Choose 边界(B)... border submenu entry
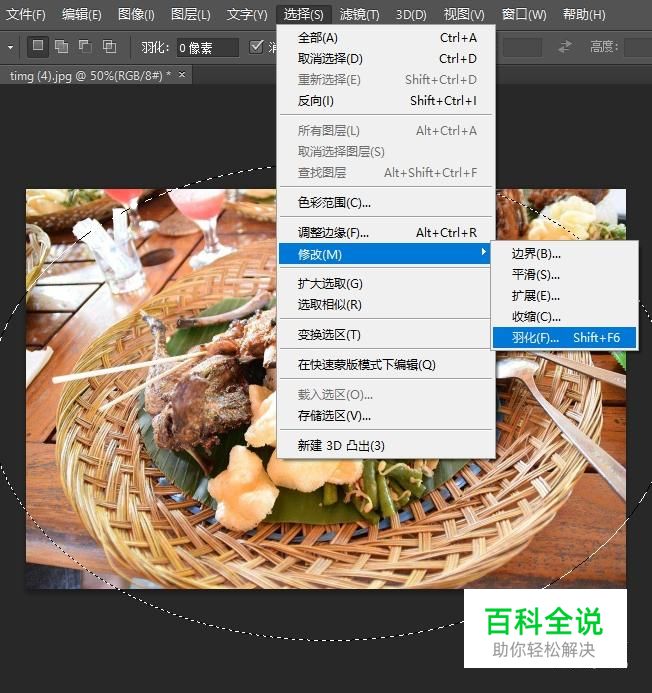 tap(564, 254)
